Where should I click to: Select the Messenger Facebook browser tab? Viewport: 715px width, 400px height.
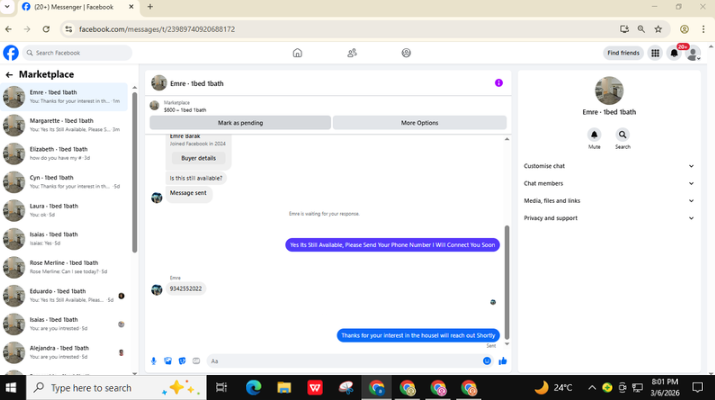point(78,7)
